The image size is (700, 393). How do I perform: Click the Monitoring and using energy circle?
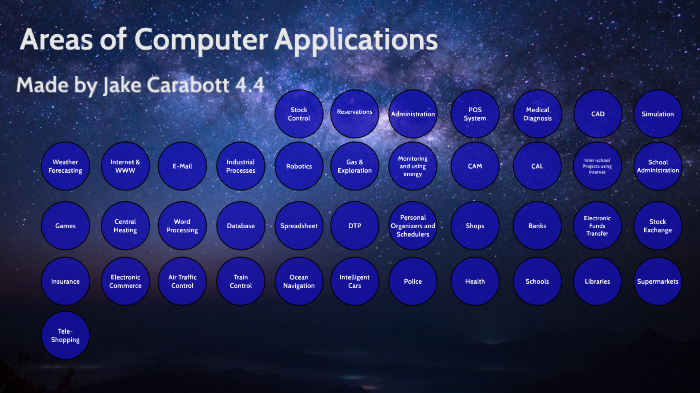click(x=413, y=166)
